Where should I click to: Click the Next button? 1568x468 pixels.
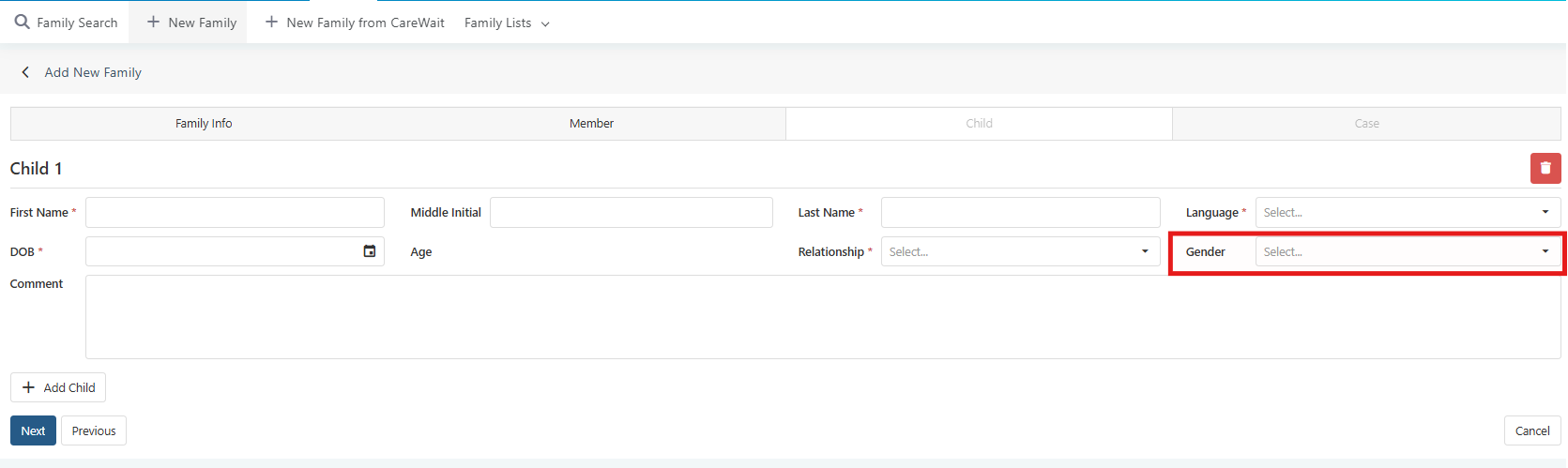(33, 430)
